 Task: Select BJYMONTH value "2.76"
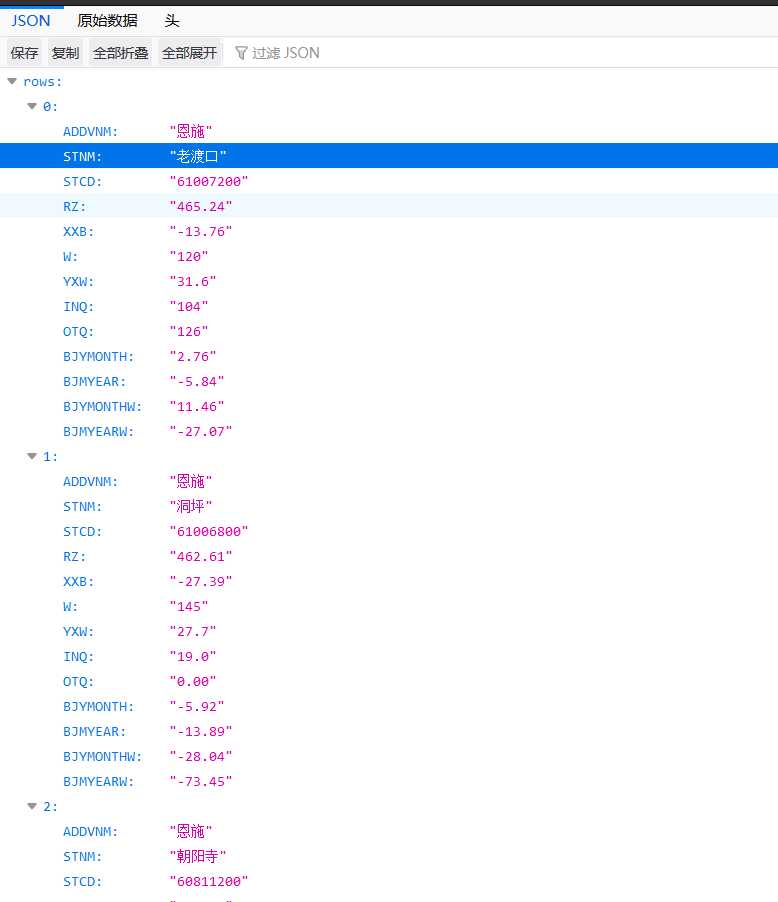193,356
